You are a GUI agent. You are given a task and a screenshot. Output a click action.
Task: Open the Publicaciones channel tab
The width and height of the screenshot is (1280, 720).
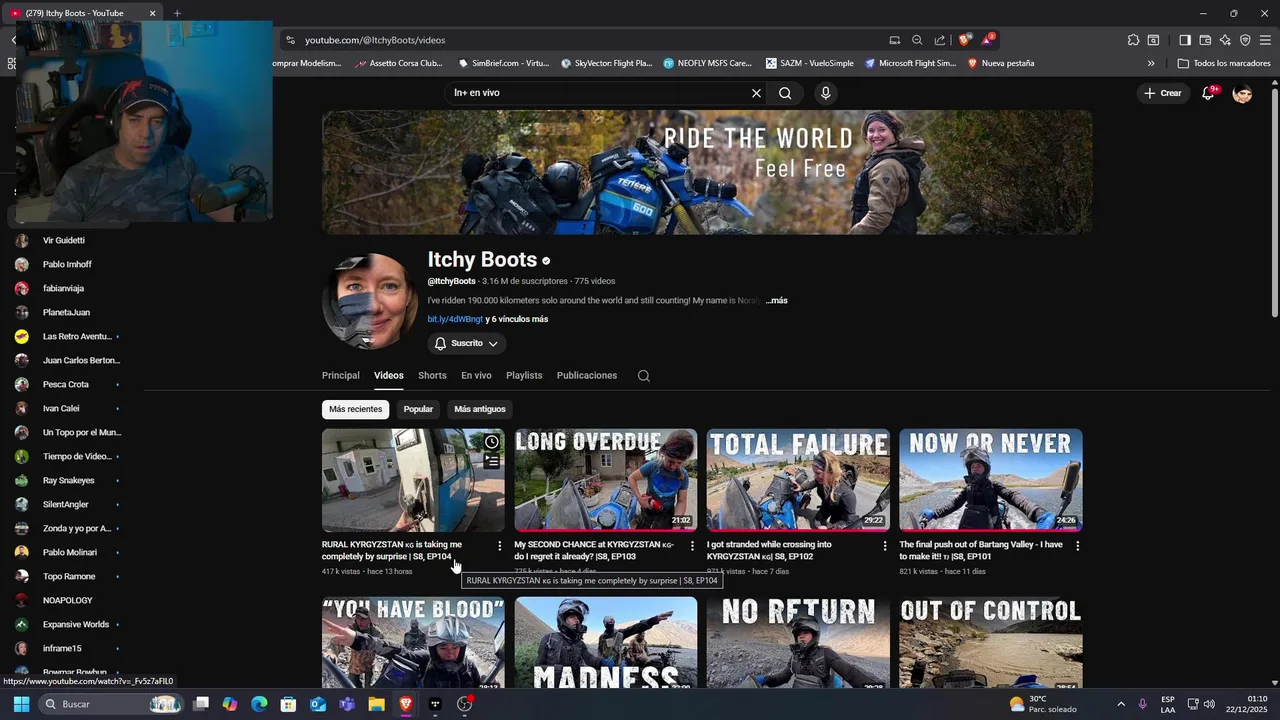(587, 375)
